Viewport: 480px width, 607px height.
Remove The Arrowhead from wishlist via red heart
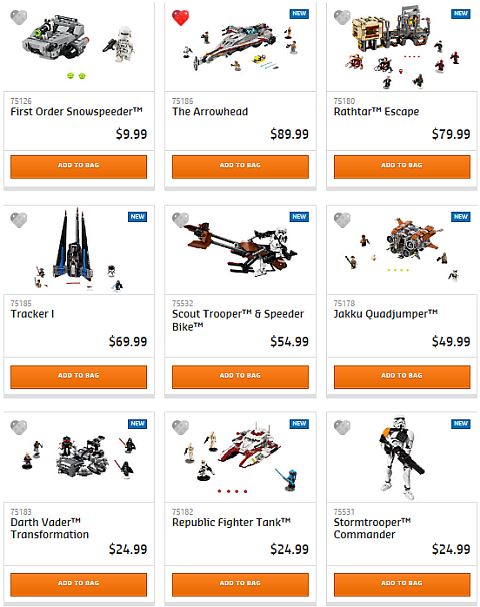coord(180,18)
